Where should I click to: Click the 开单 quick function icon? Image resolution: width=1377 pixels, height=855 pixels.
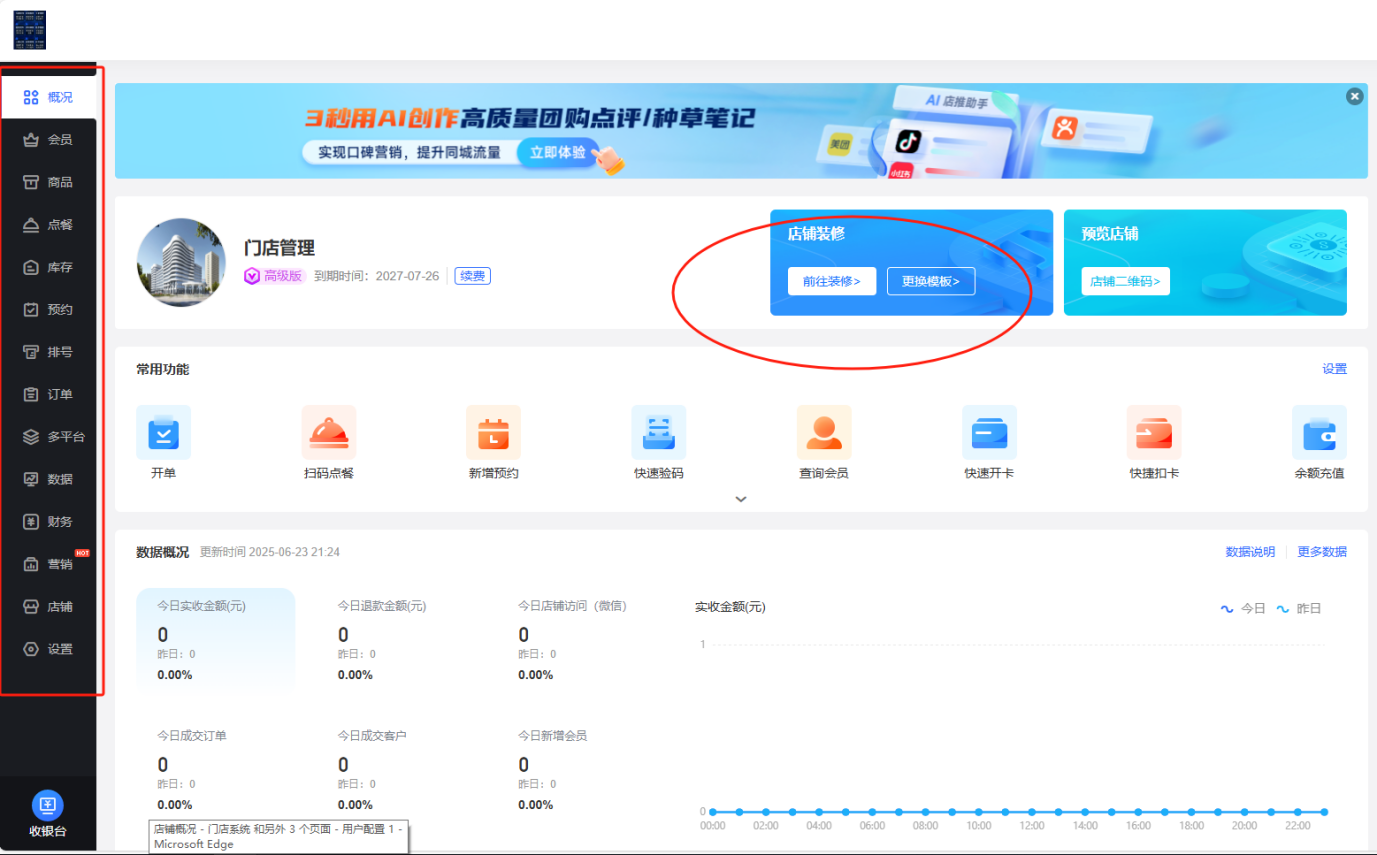tap(163, 433)
